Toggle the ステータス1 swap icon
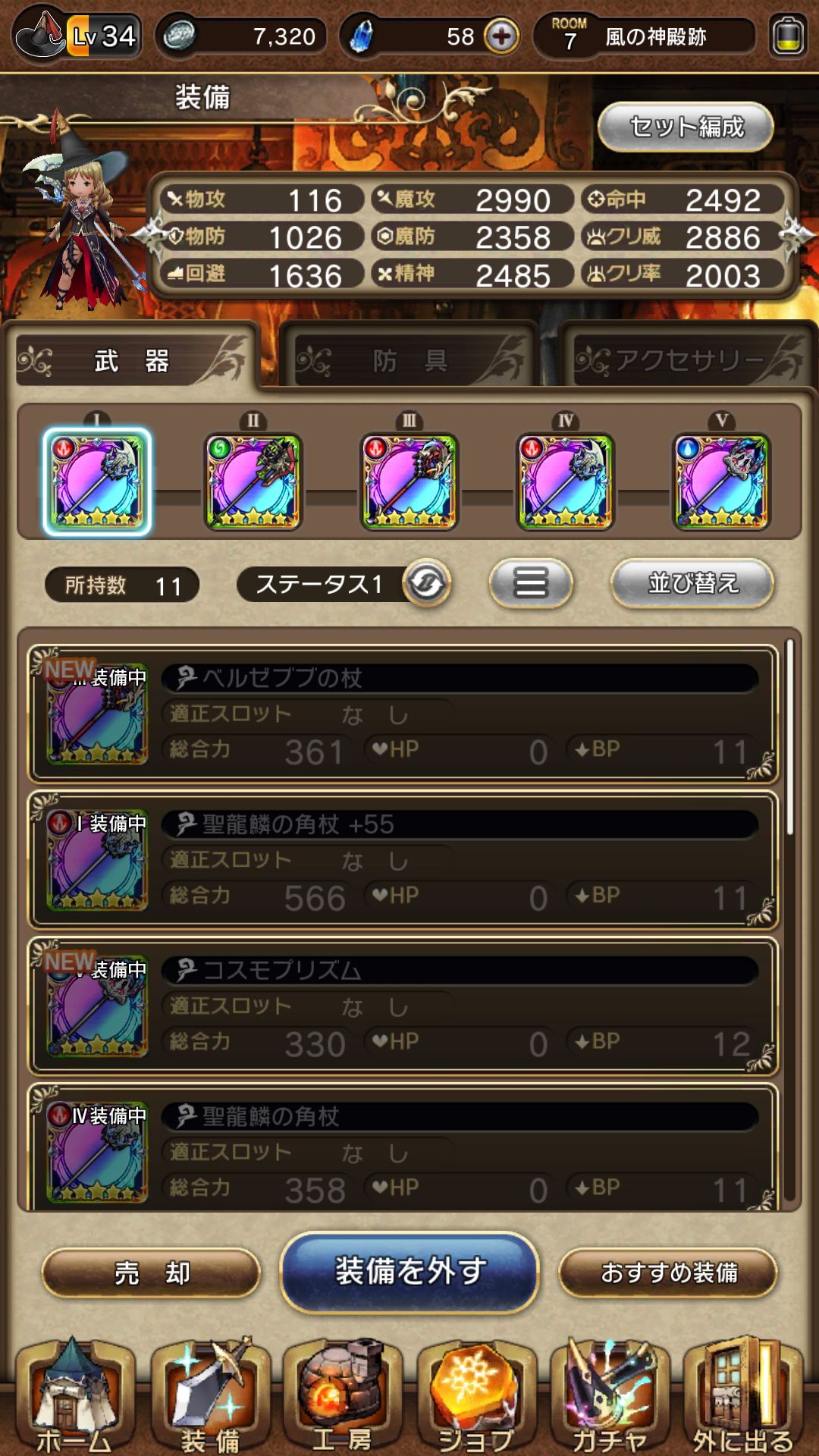The height and width of the screenshot is (1456, 819). [x=426, y=584]
